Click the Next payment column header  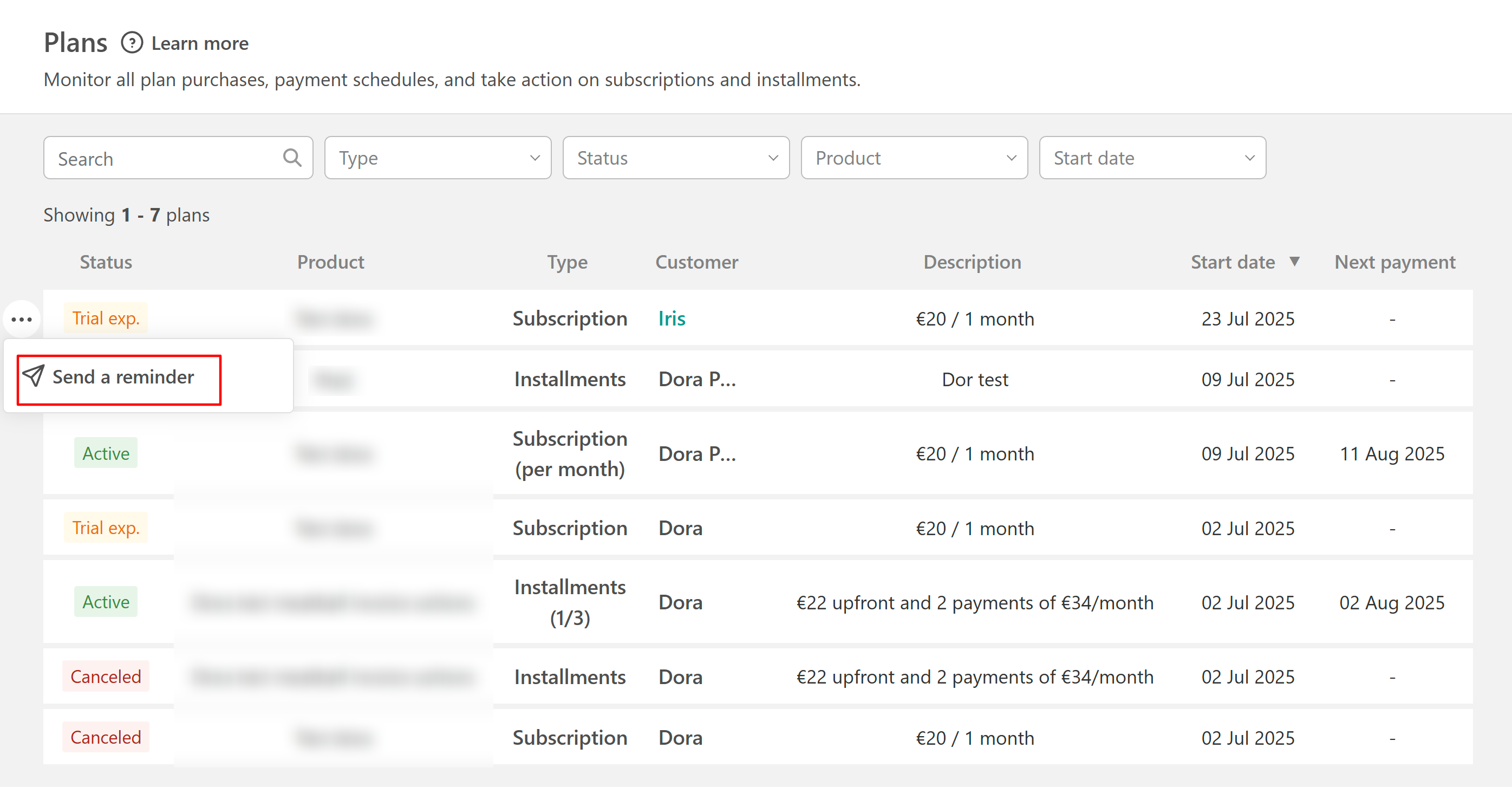1394,262
